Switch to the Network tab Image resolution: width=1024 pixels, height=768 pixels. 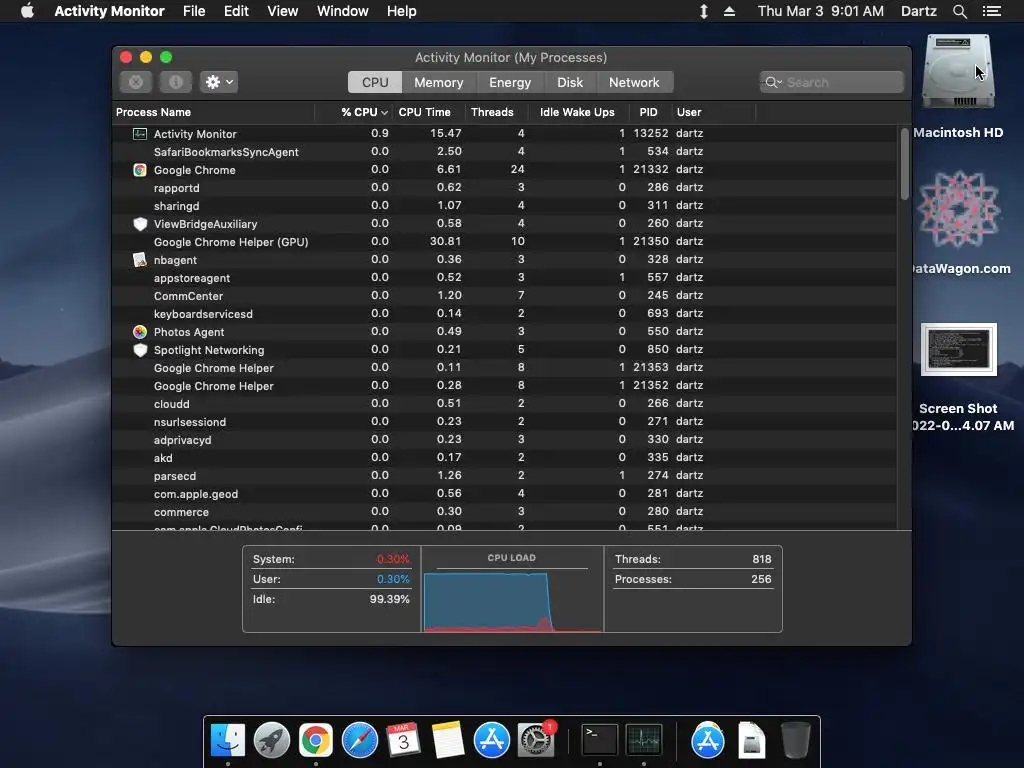coord(633,82)
